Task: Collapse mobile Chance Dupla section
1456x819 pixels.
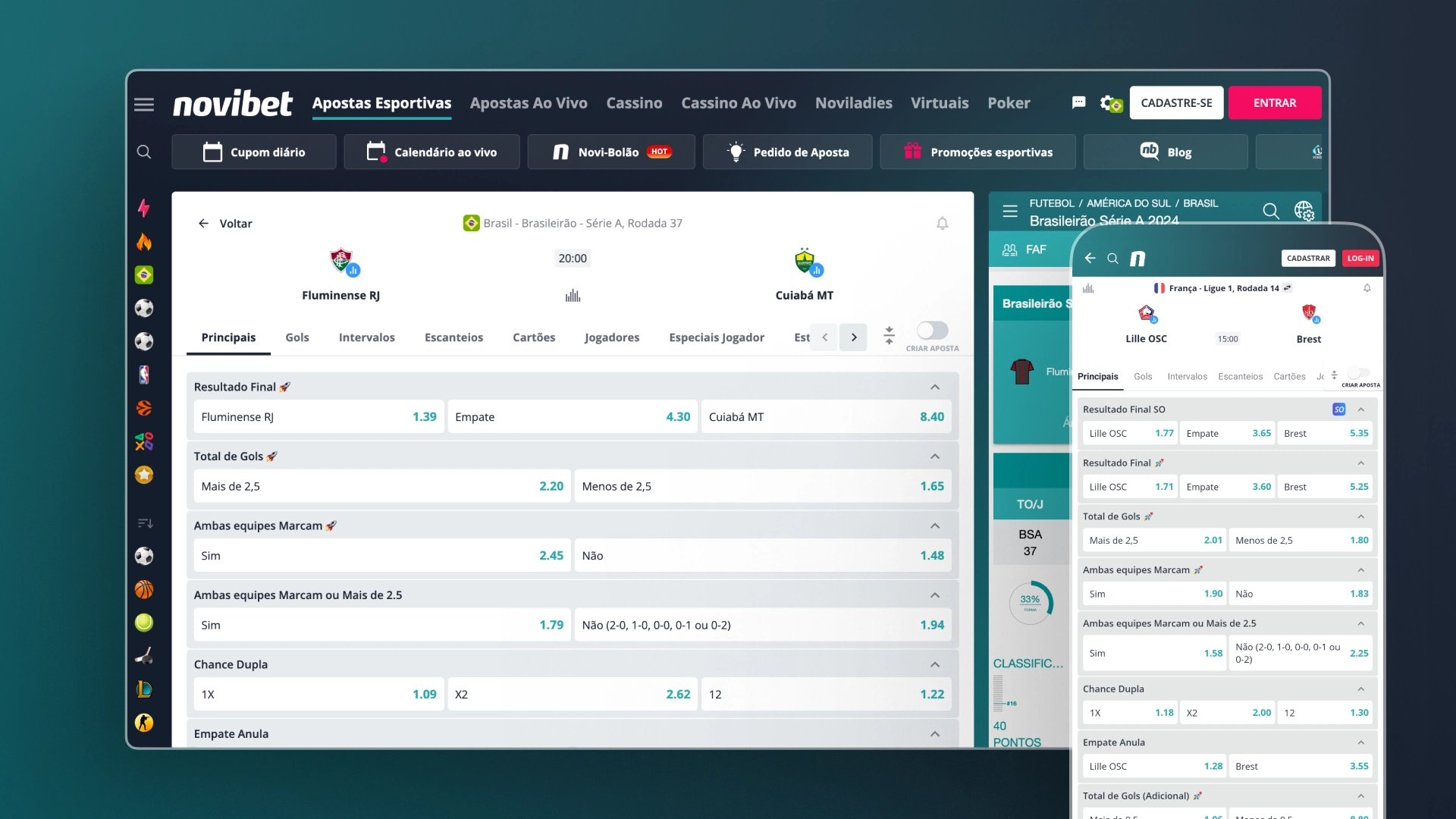Action: tap(1361, 689)
